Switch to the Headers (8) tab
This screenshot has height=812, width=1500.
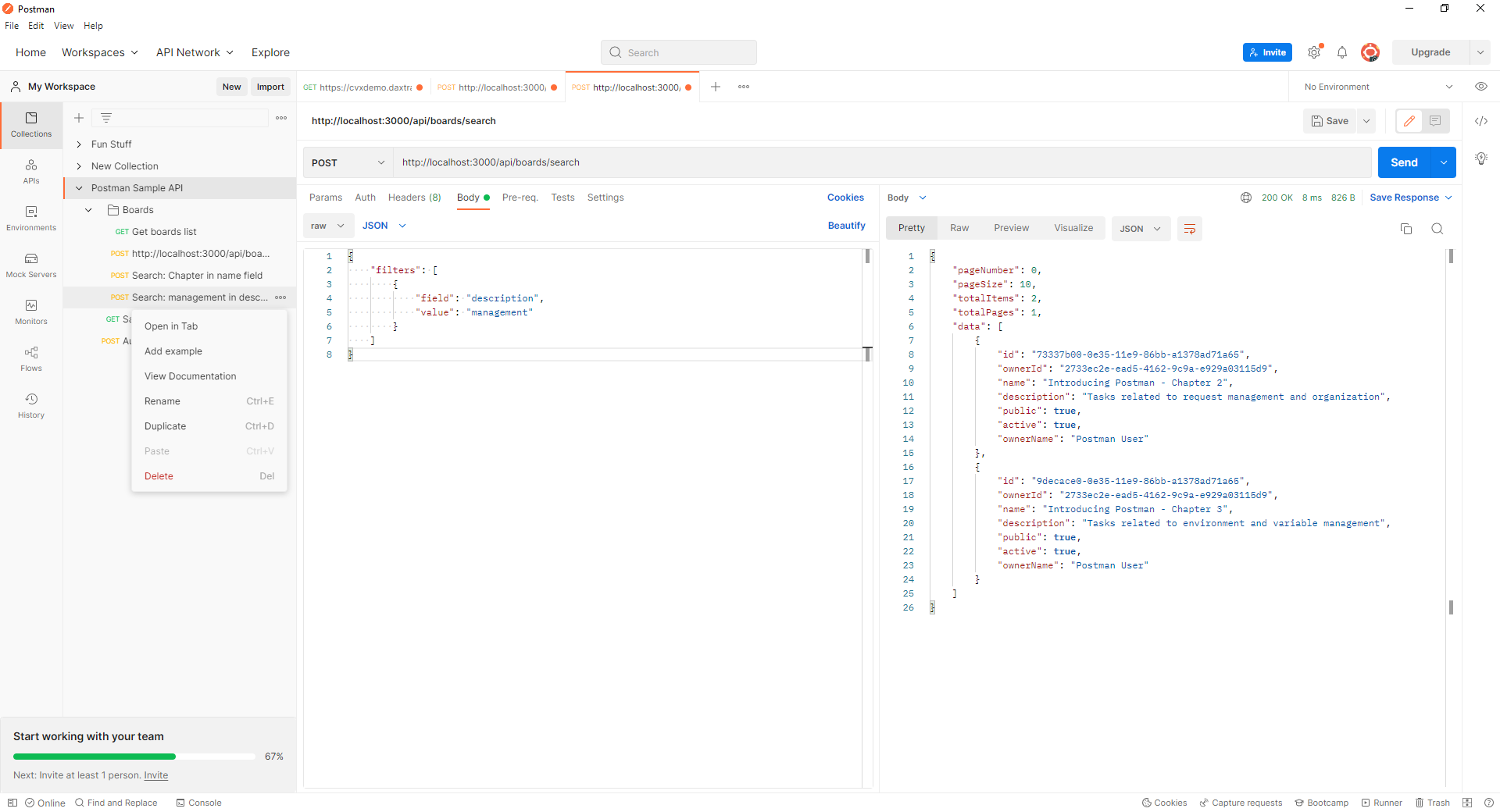tap(414, 198)
